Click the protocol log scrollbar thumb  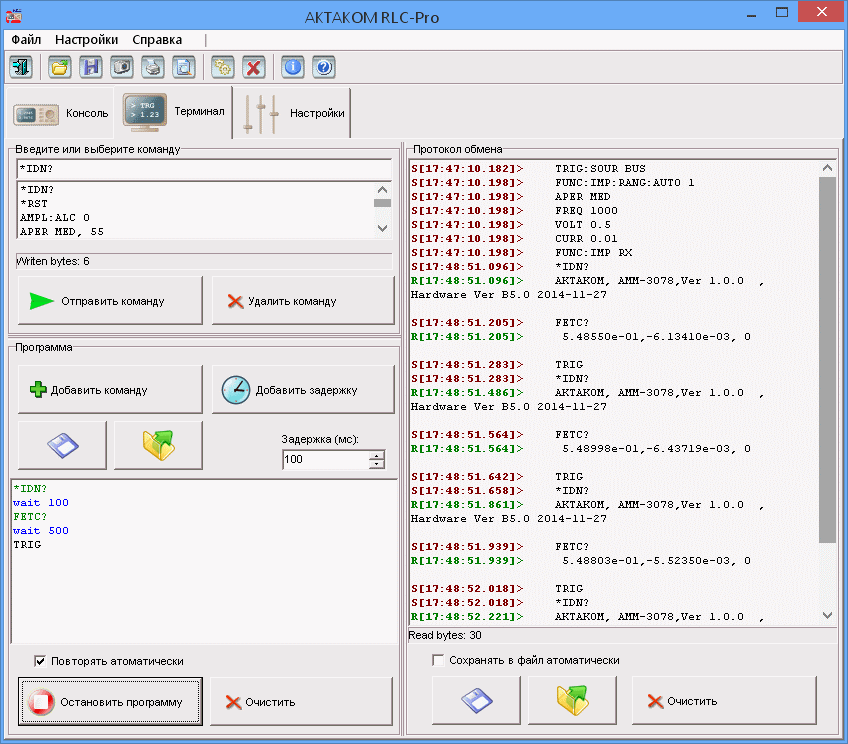827,360
